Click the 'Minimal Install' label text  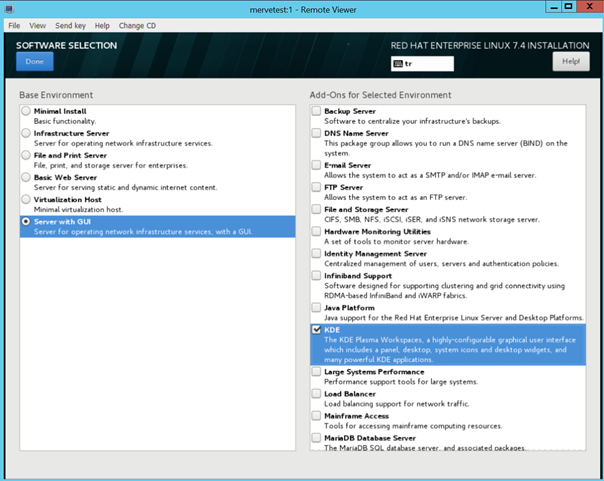(x=60, y=111)
